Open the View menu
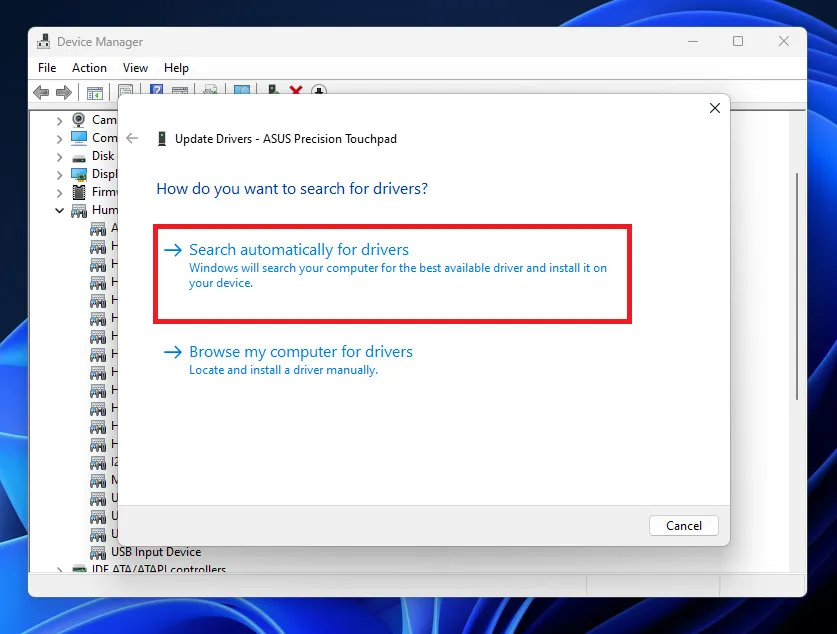This screenshot has height=634, width=837. [135, 68]
